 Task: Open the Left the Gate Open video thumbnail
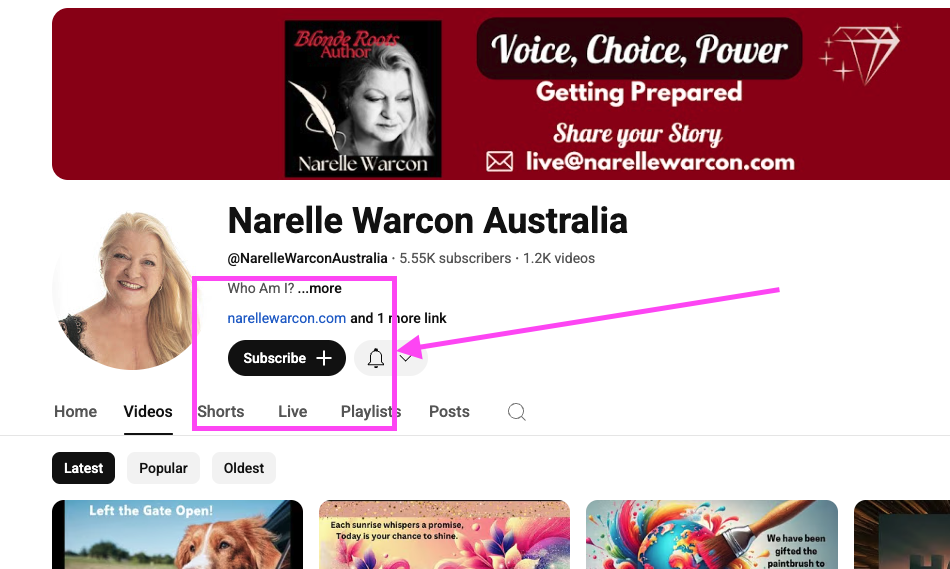pyautogui.click(x=178, y=534)
